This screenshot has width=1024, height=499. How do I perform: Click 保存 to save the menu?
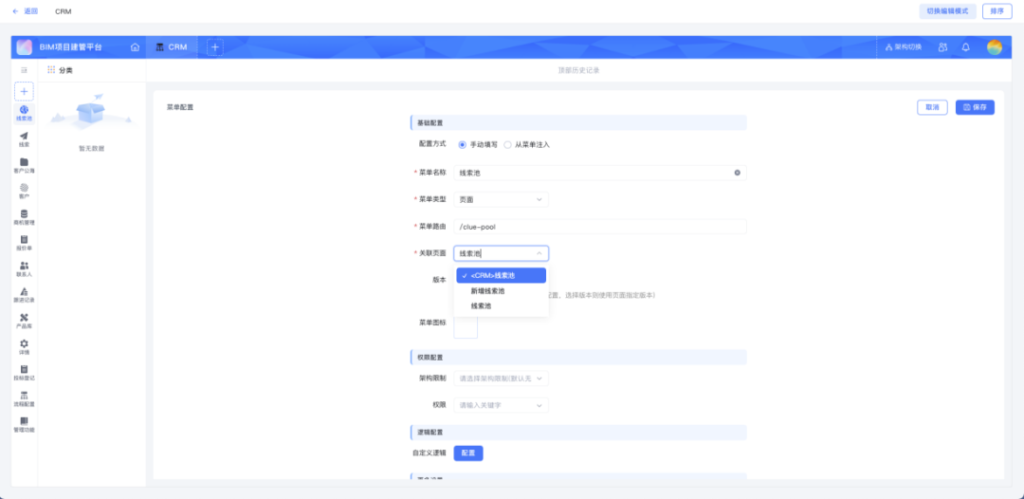click(x=975, y=107)
